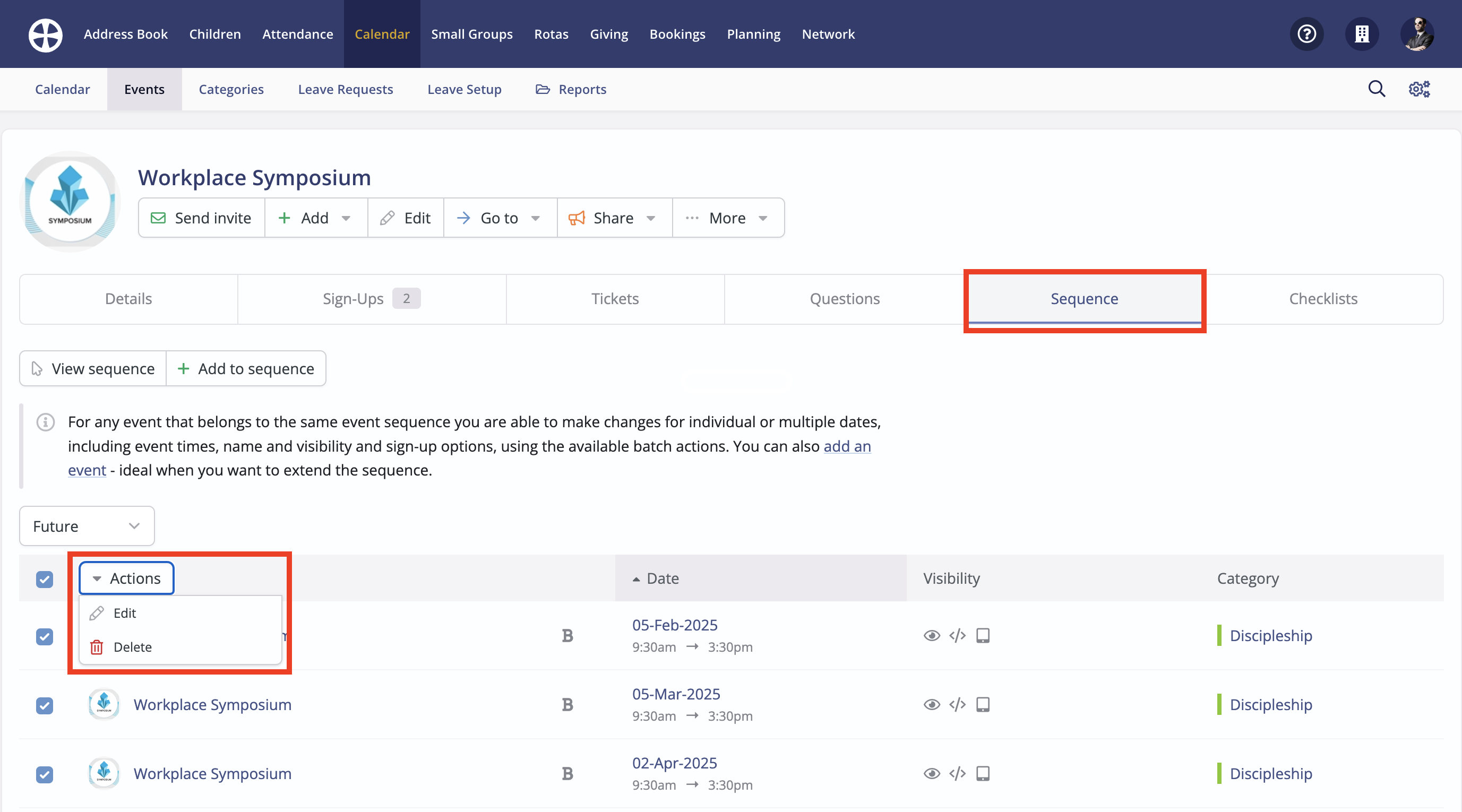The height and width of the screenshot is (812, 1462).
Task: Open the Address Book module
Action: (125, 34)
